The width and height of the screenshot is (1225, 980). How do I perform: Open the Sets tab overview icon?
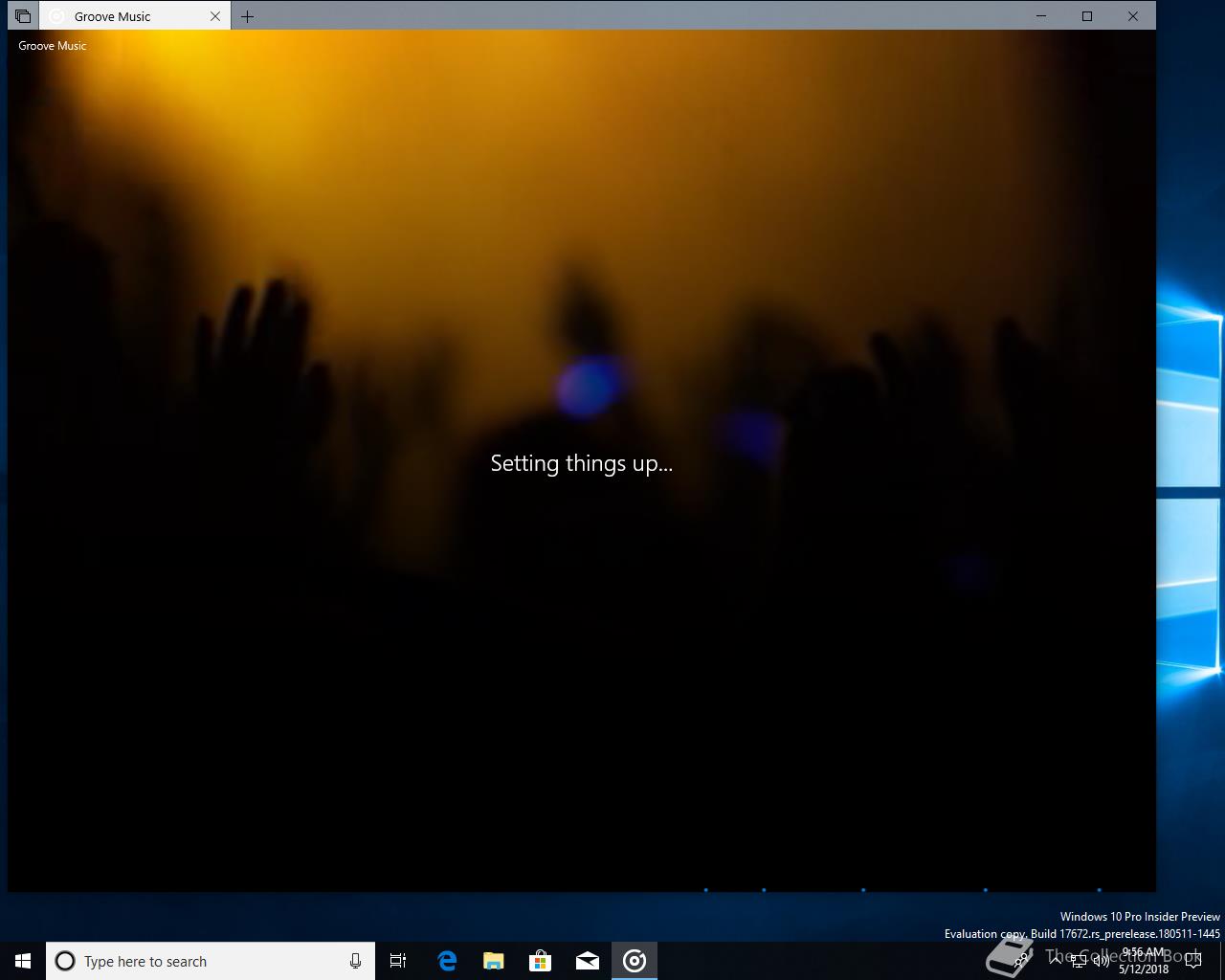(23, 16)
